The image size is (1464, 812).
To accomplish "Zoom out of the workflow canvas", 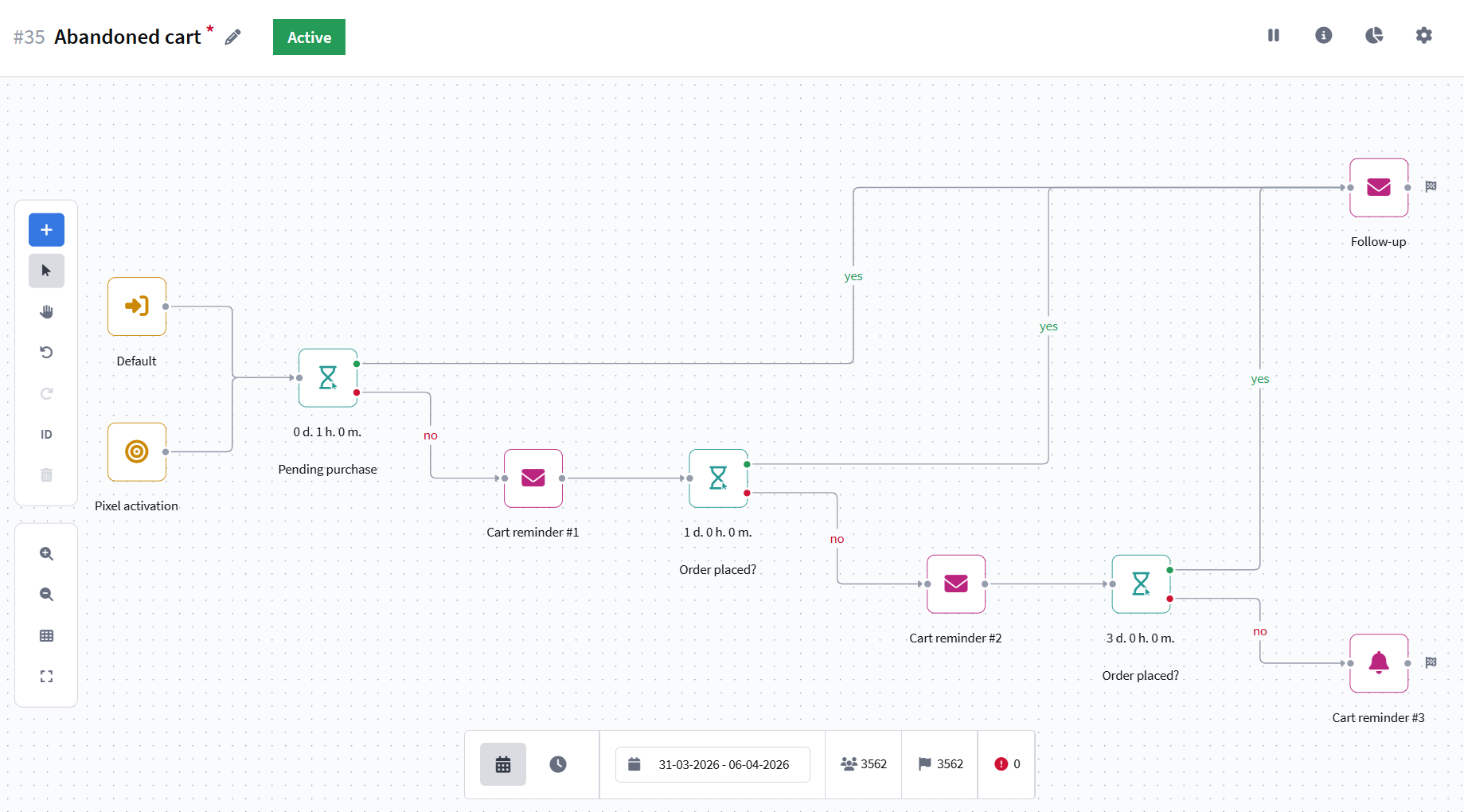I will (46, 595).
